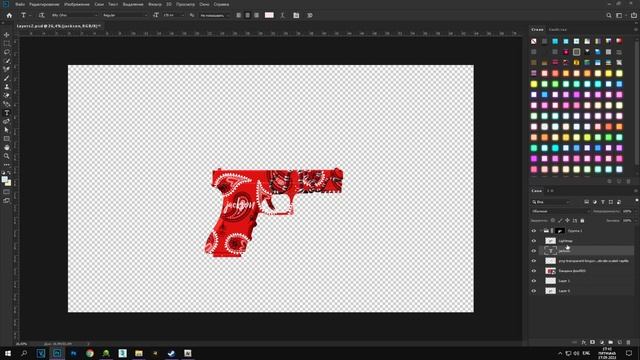
Task: Open the background color swatch in toolbar
Action: click(x=9, y=183)
